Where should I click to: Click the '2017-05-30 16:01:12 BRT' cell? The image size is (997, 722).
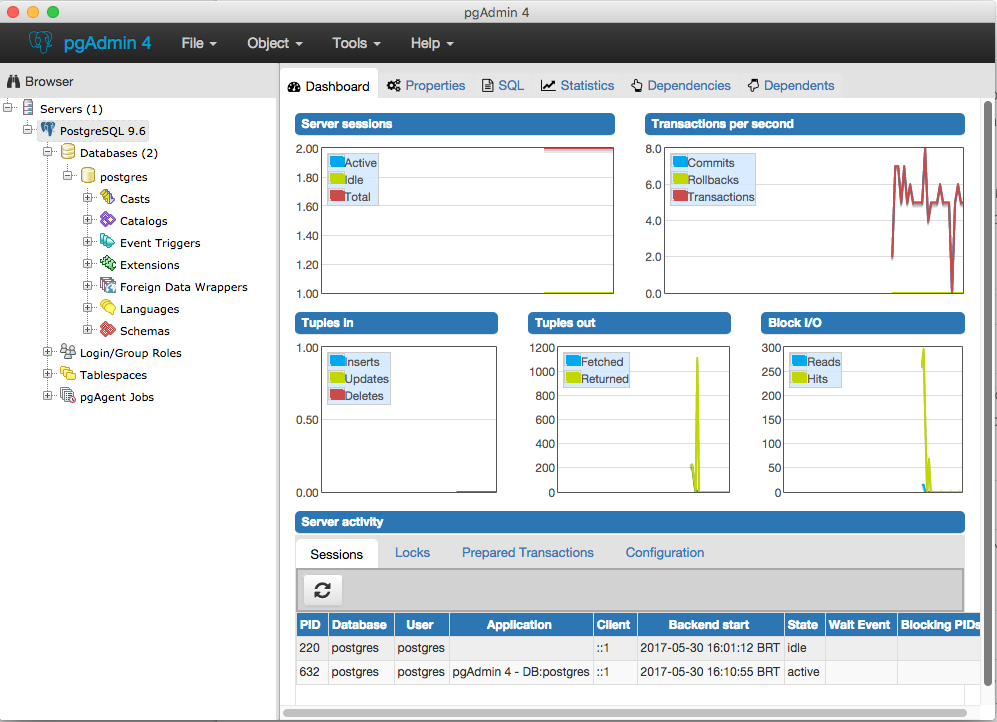710,648
